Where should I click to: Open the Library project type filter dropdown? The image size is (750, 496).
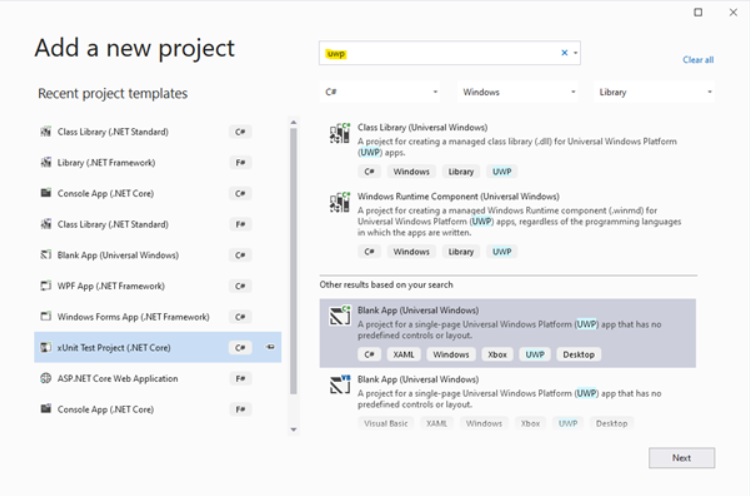(x=654, y=92)
